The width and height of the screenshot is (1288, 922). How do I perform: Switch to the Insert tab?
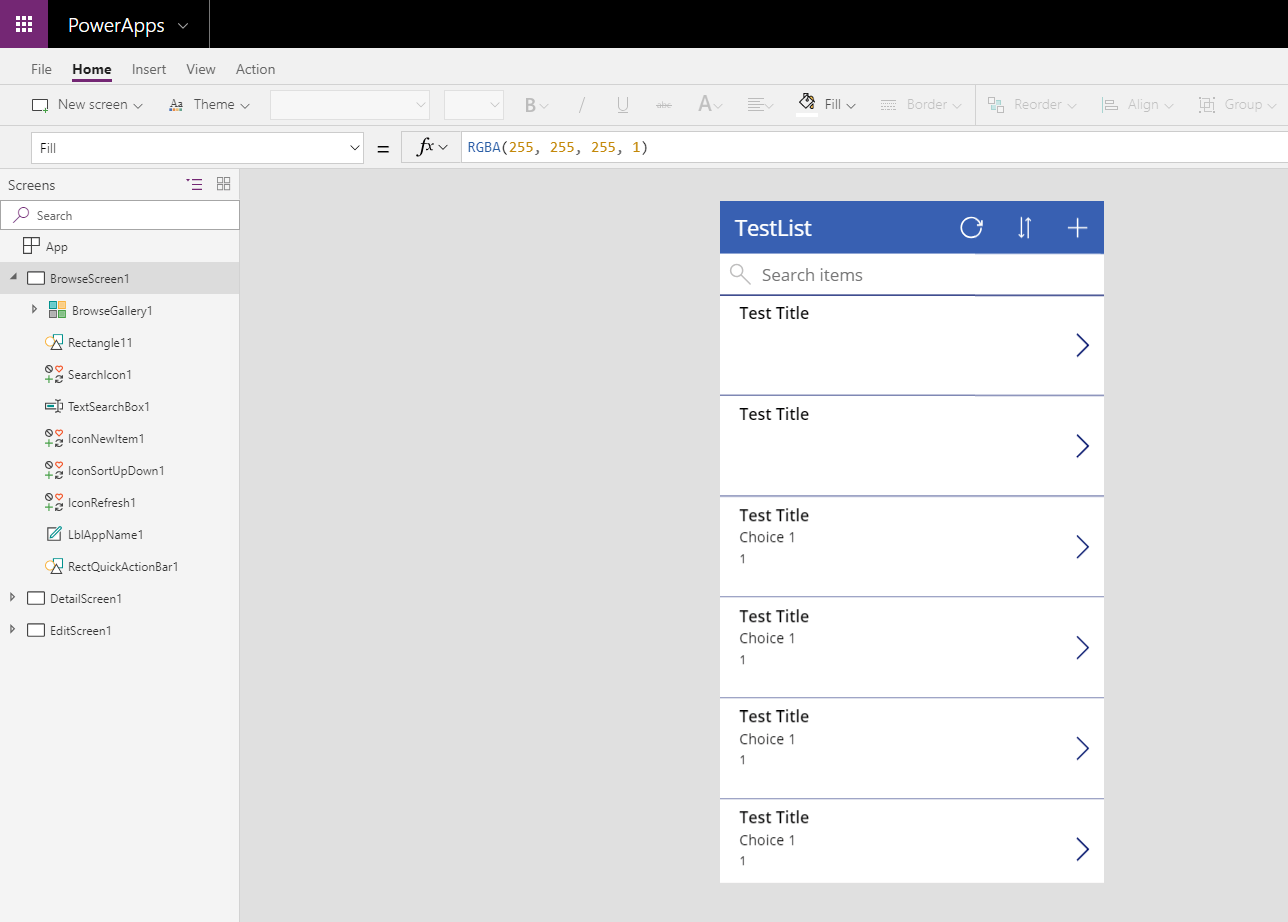(149, 69)
